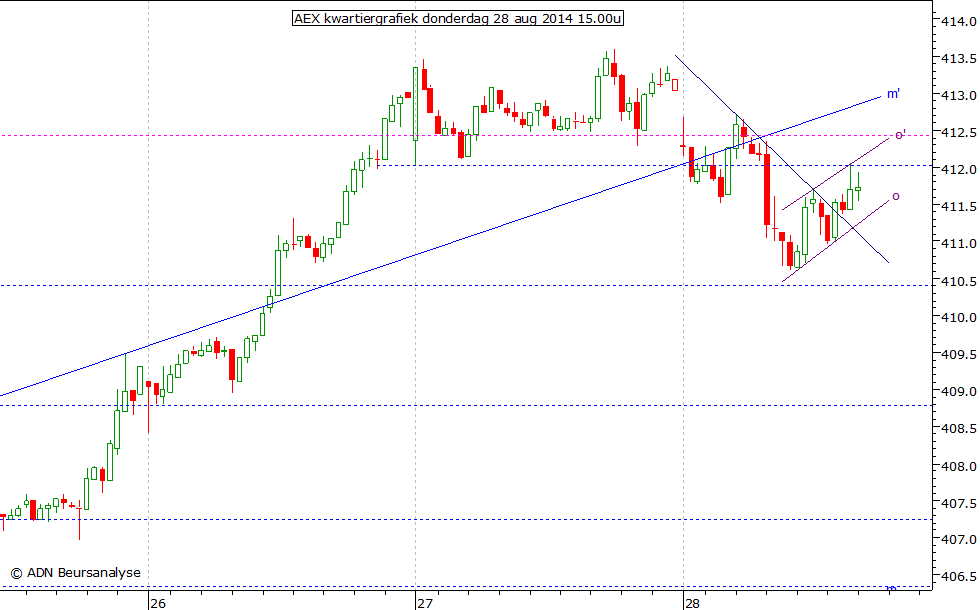Select the 414.0 price axis label

coord(959,21)
